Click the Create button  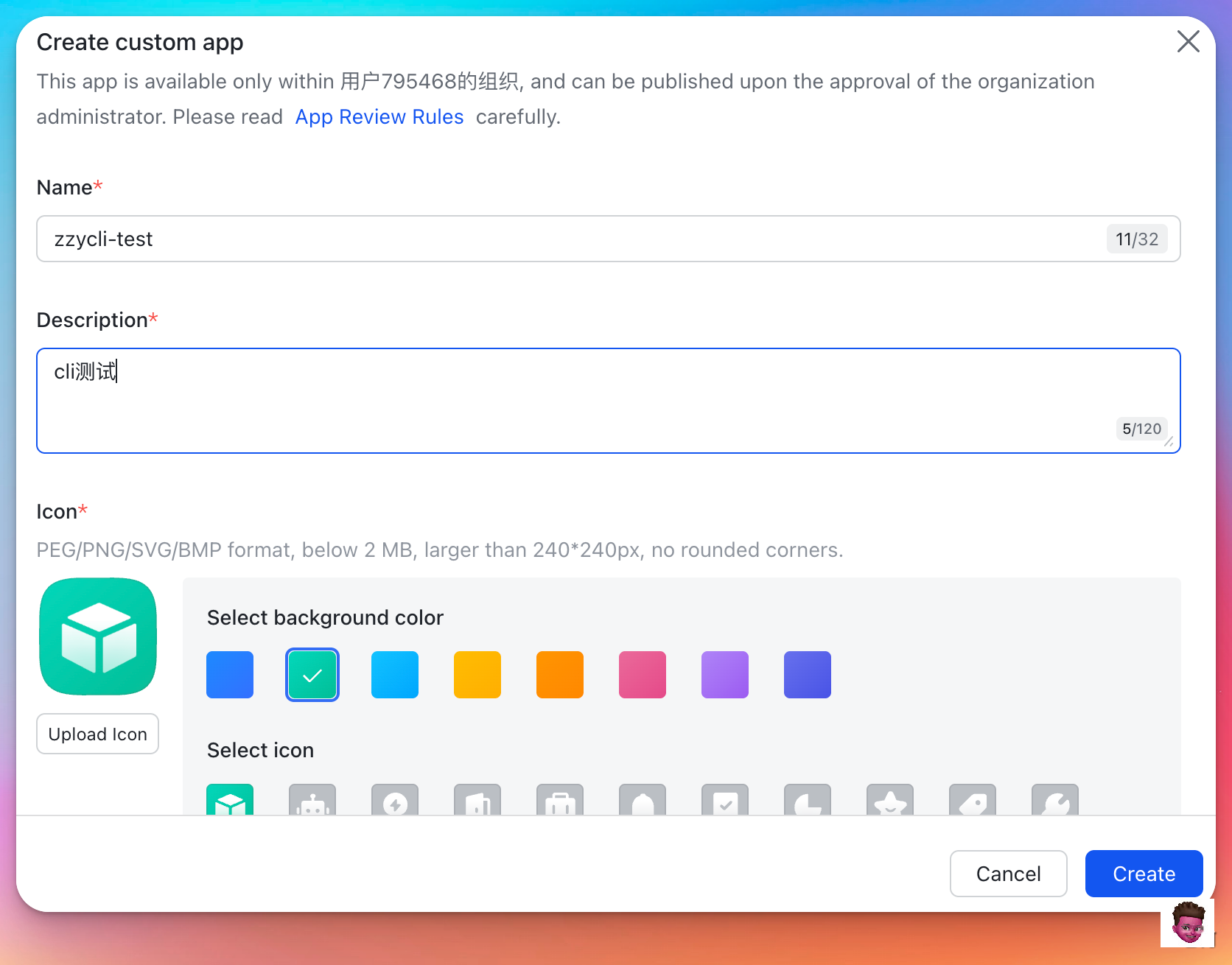pos(1144,874)
